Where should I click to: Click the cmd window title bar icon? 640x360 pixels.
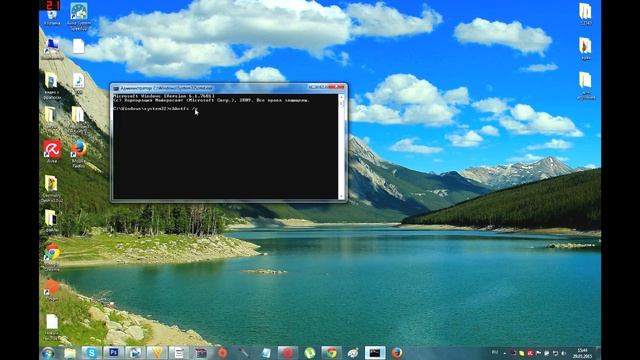click(116, 88)
